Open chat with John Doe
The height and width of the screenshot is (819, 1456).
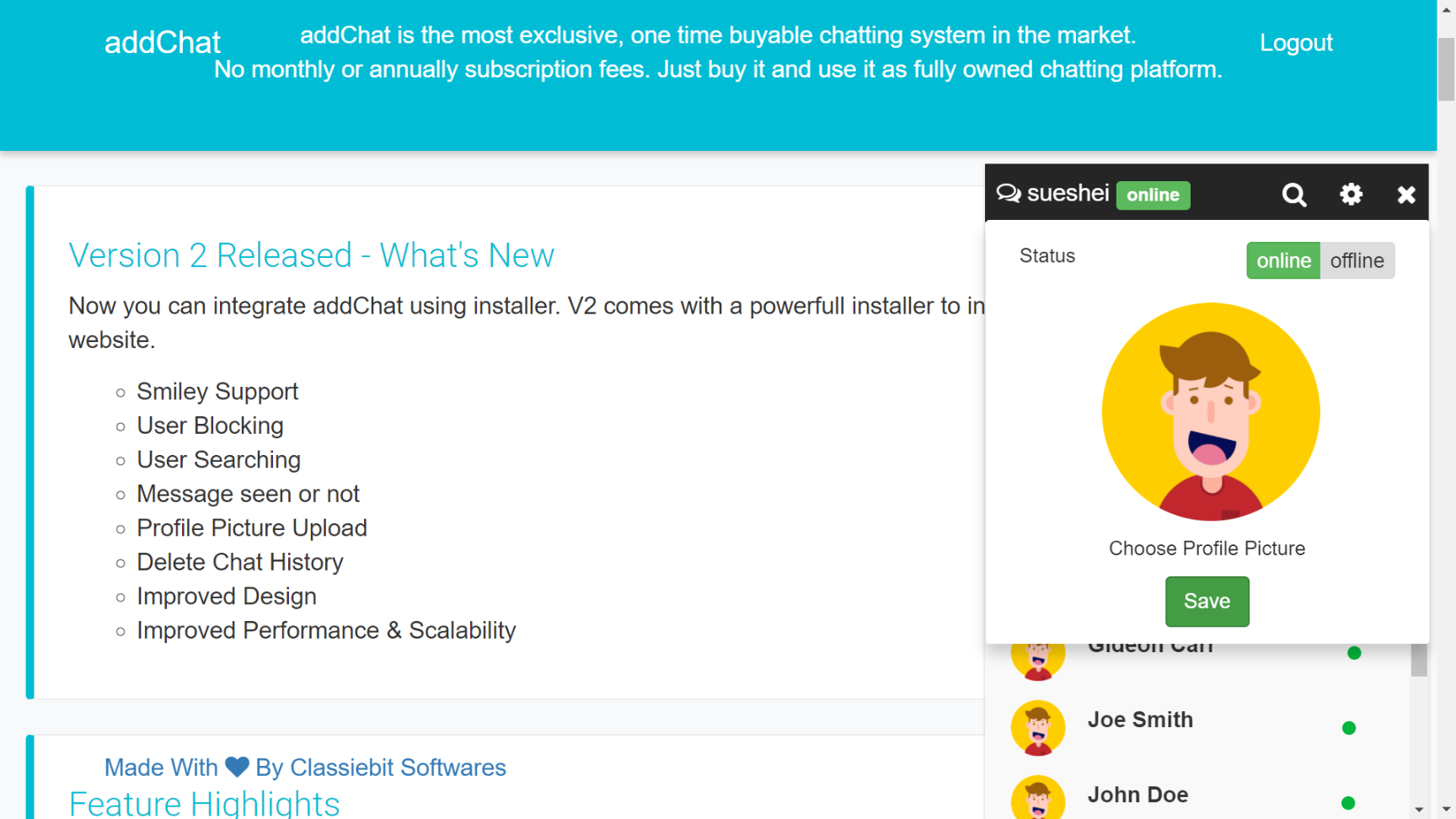tap(1137, 795)
